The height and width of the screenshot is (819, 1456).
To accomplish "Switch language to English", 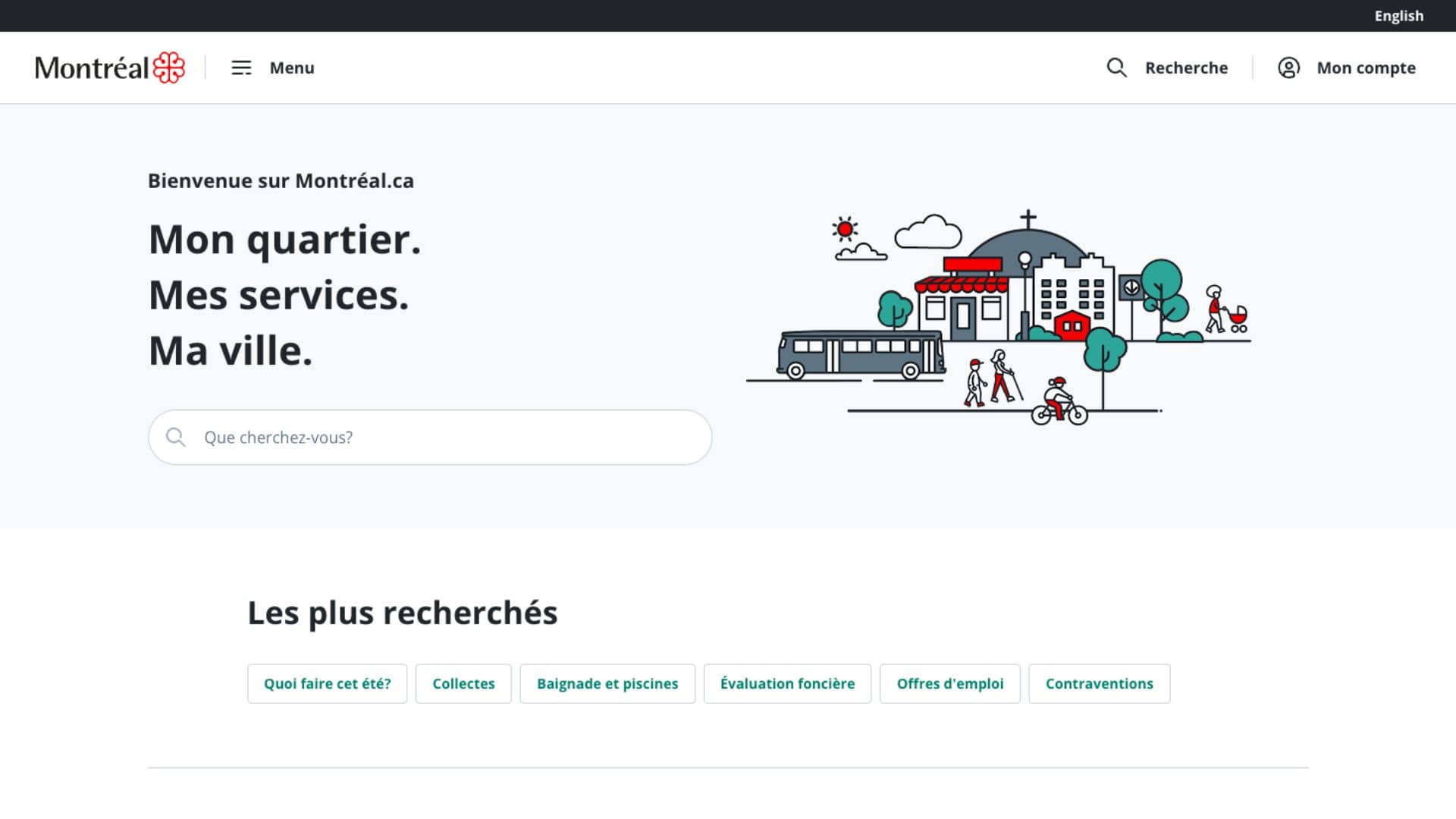I will tap(1398, 16).
